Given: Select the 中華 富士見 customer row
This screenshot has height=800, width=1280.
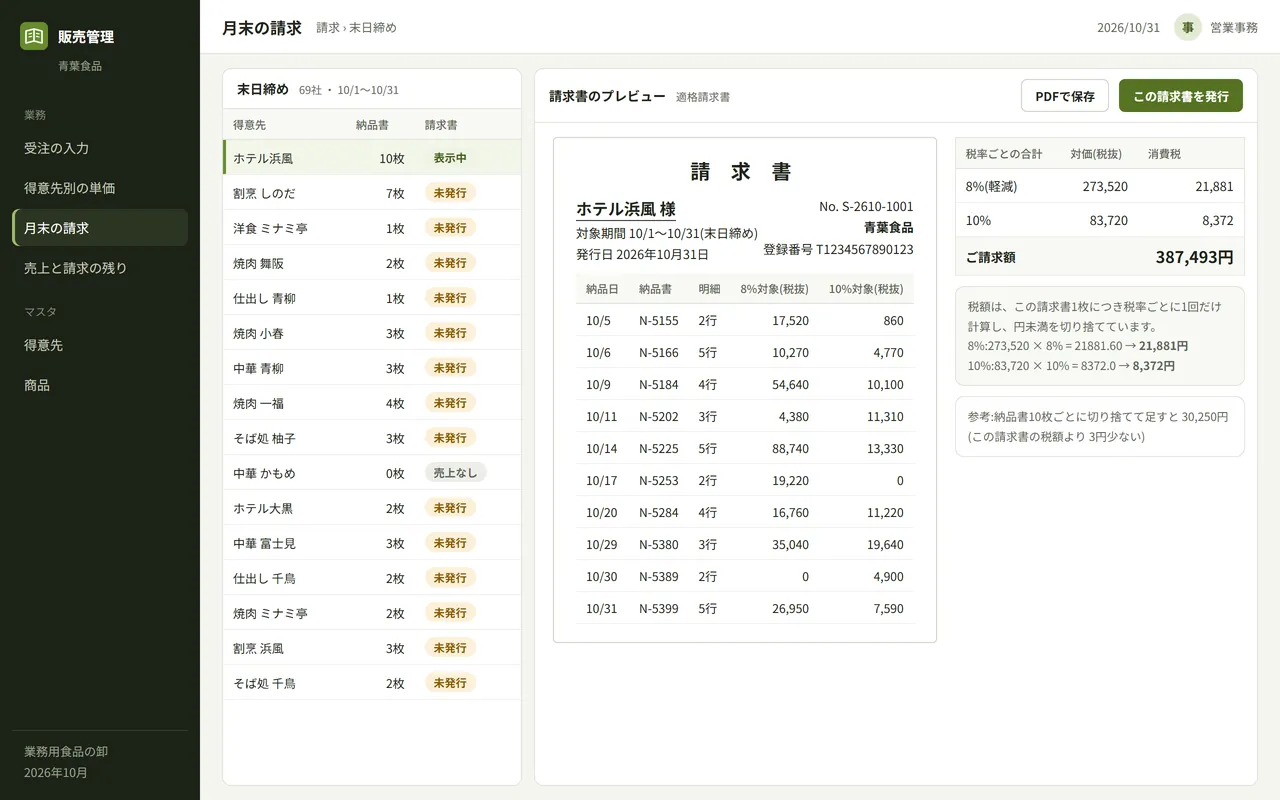Looking at the screenshot, I should (x=372, y=543).
